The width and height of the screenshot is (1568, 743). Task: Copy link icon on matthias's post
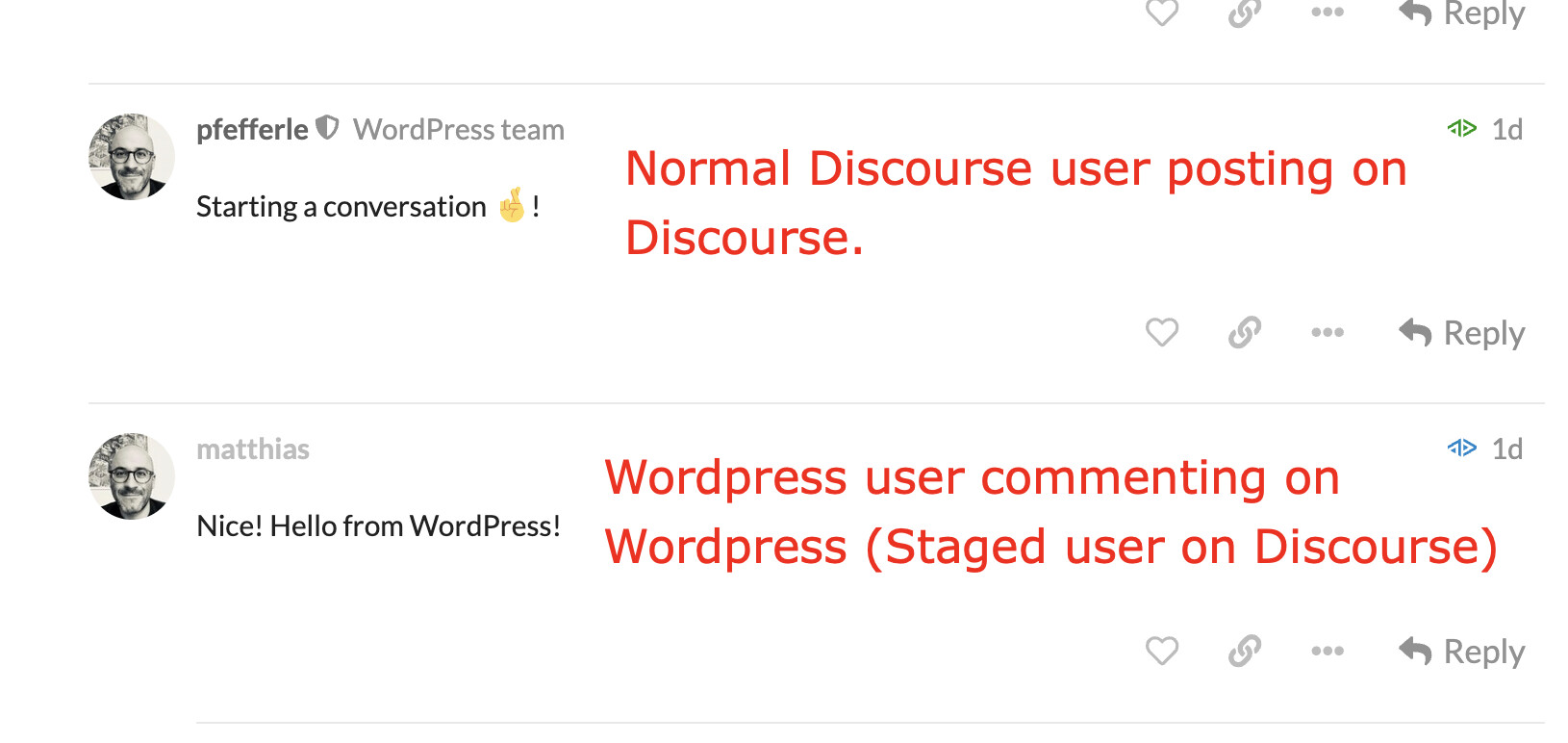[x=1245, y=652]
